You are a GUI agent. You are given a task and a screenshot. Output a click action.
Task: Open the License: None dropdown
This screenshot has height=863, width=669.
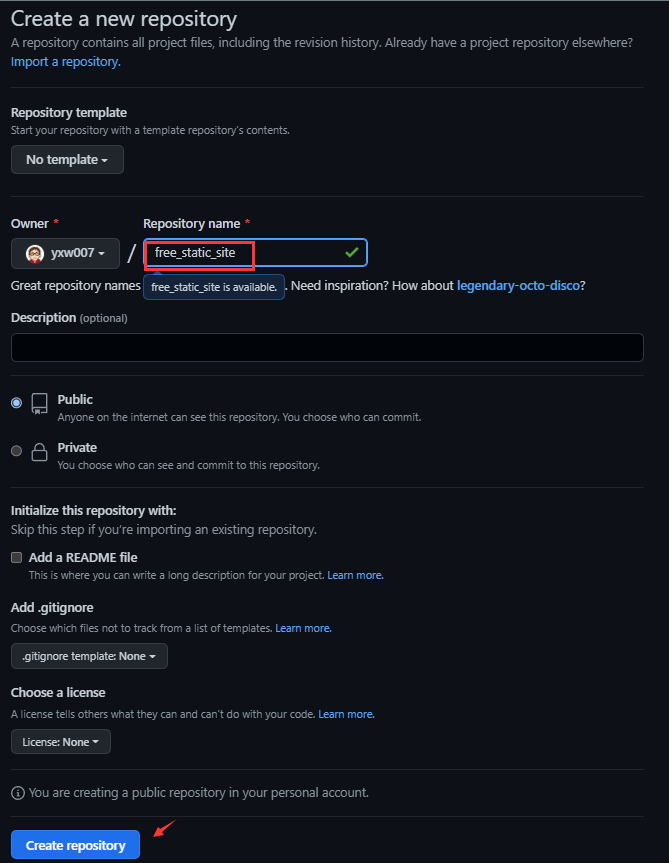61,742
